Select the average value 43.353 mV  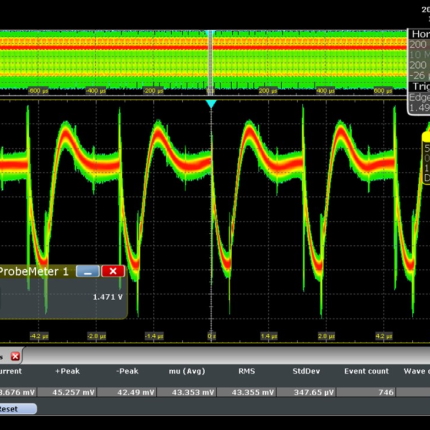pos(187,392)
